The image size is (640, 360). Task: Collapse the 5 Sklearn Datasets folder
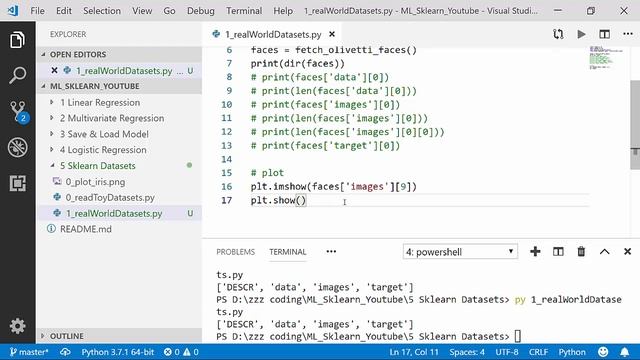pos(97,166)
